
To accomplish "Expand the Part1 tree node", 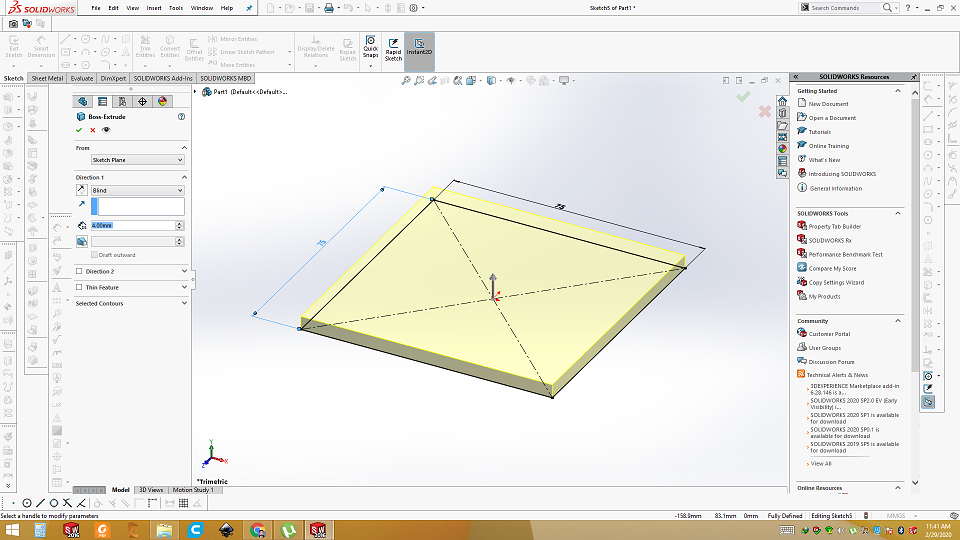I will pos(195,92).
